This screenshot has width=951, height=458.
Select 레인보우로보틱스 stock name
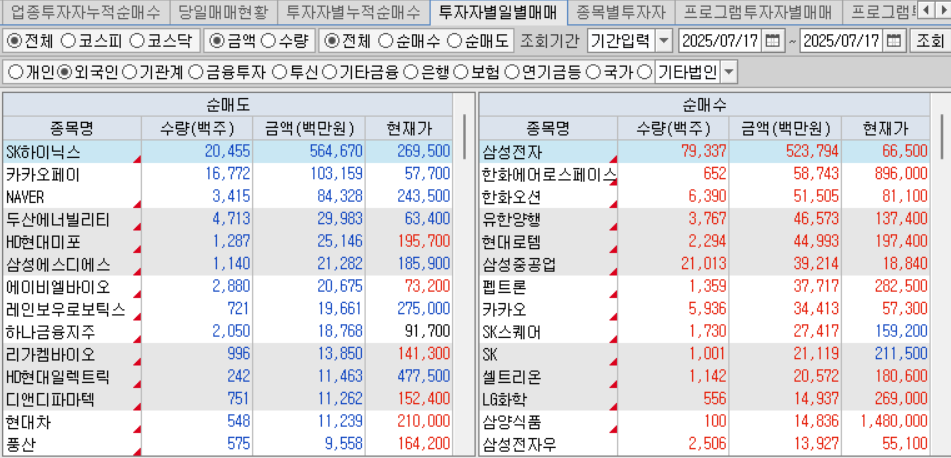66,309
